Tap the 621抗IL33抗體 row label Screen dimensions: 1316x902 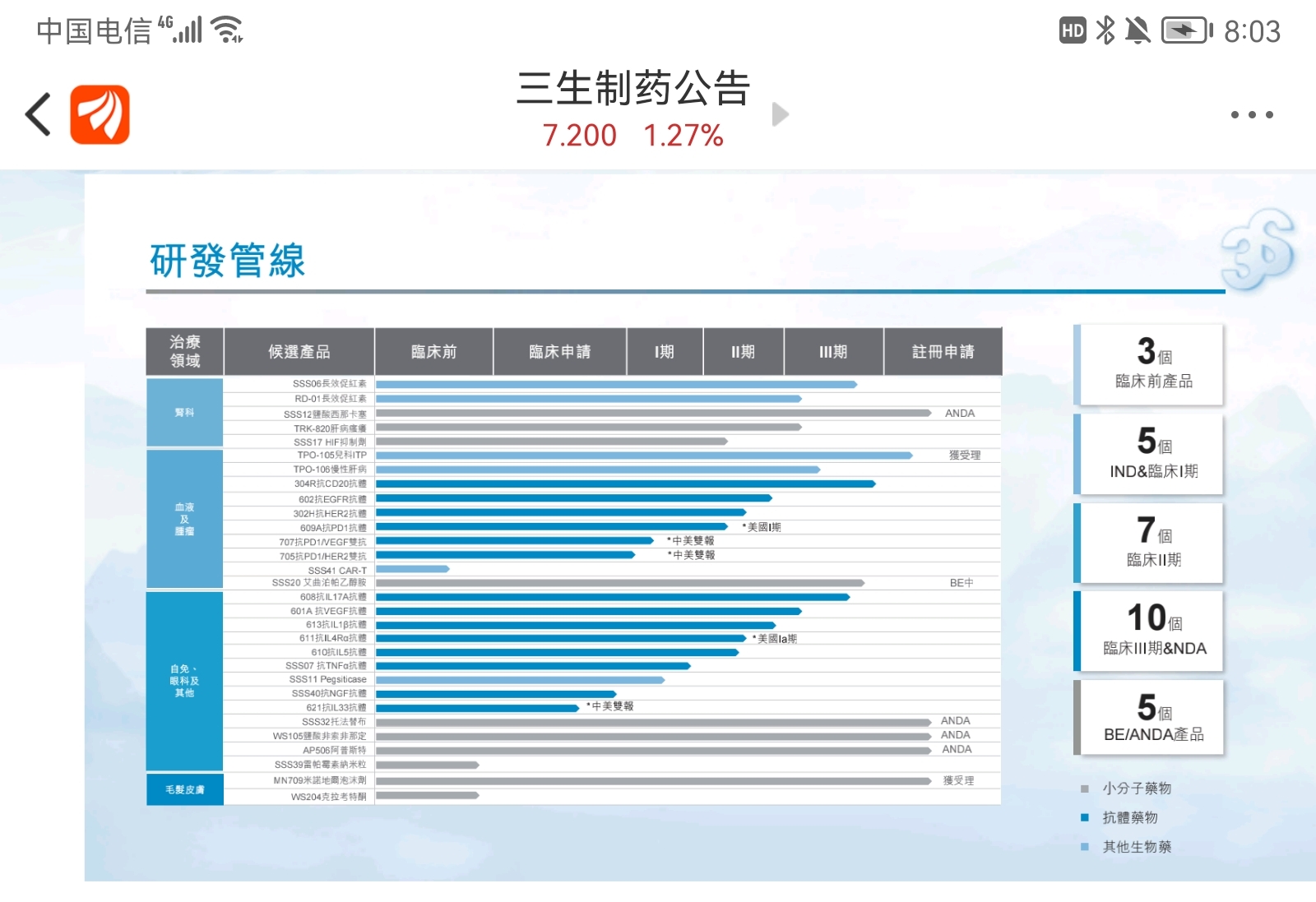336,708
